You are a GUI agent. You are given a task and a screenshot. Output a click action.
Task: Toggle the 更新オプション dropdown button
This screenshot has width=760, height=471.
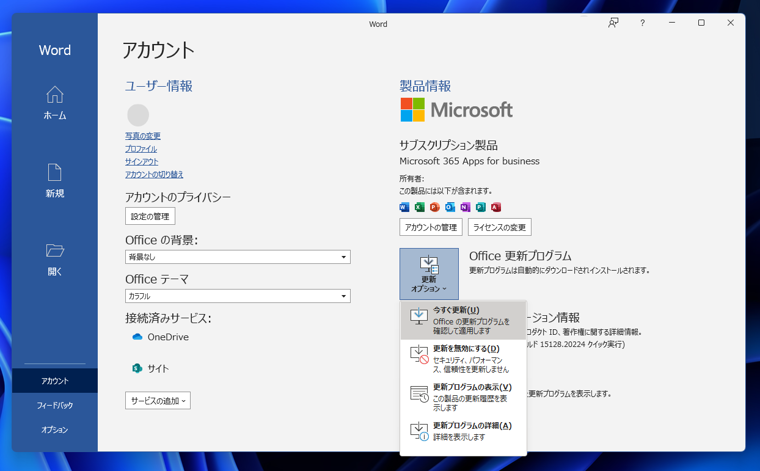click(429, 274)
